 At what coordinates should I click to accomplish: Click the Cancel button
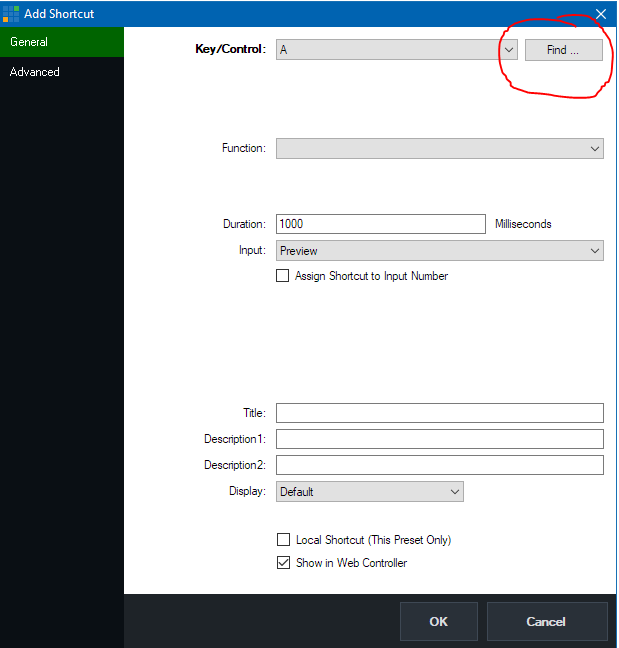tap(546, 621)
